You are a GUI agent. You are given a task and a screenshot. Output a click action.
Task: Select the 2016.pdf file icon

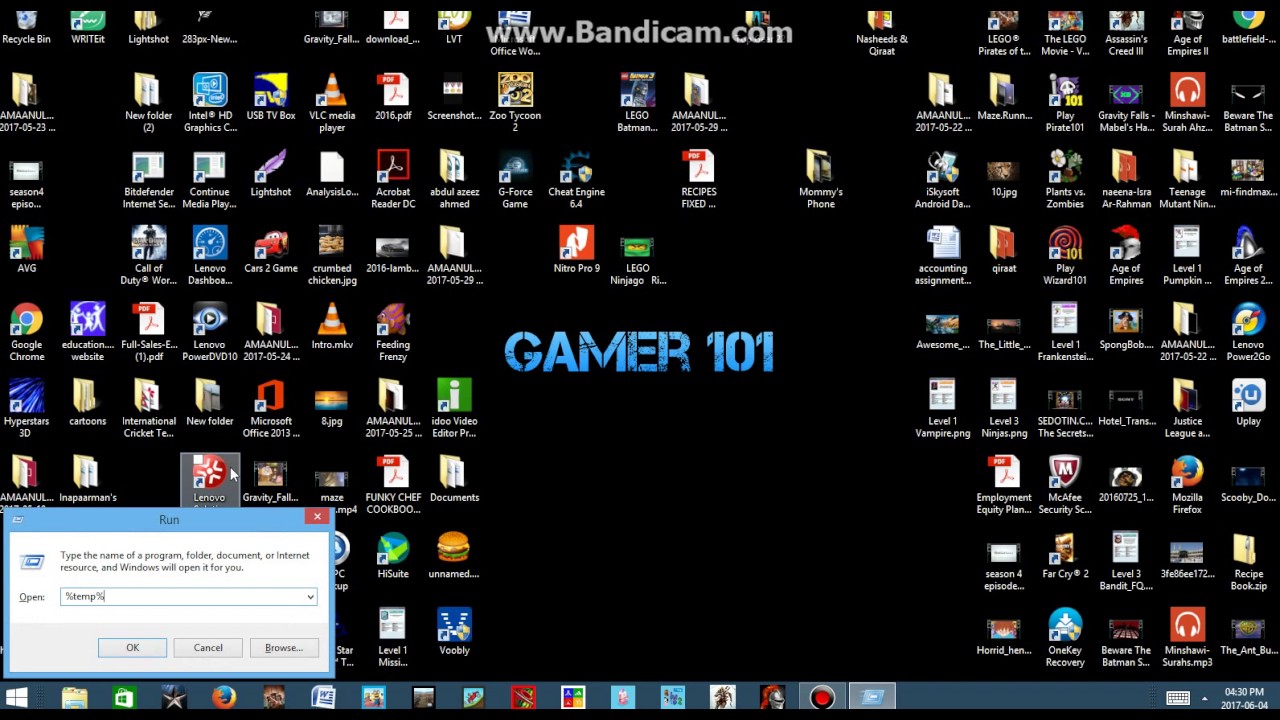pos(393,98)
